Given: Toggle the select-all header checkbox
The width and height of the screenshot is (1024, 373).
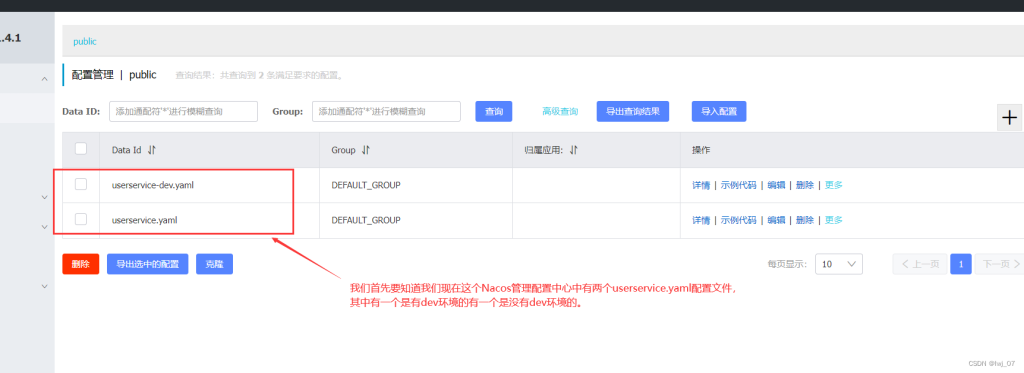Looking at the screenshot, I should 81,149.
